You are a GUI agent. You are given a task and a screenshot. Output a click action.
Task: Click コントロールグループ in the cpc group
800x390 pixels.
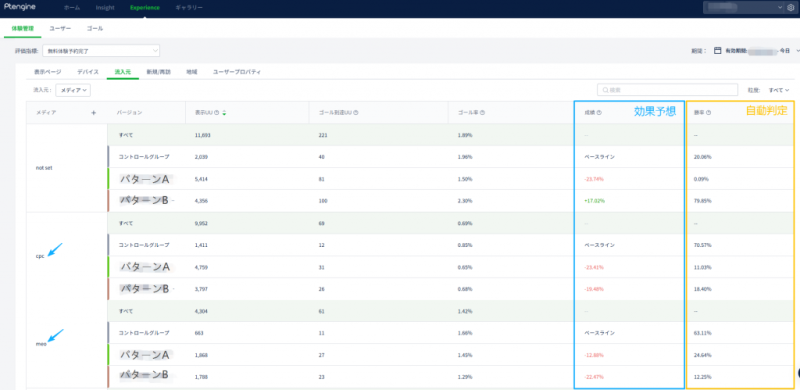[x=144, y=245]
